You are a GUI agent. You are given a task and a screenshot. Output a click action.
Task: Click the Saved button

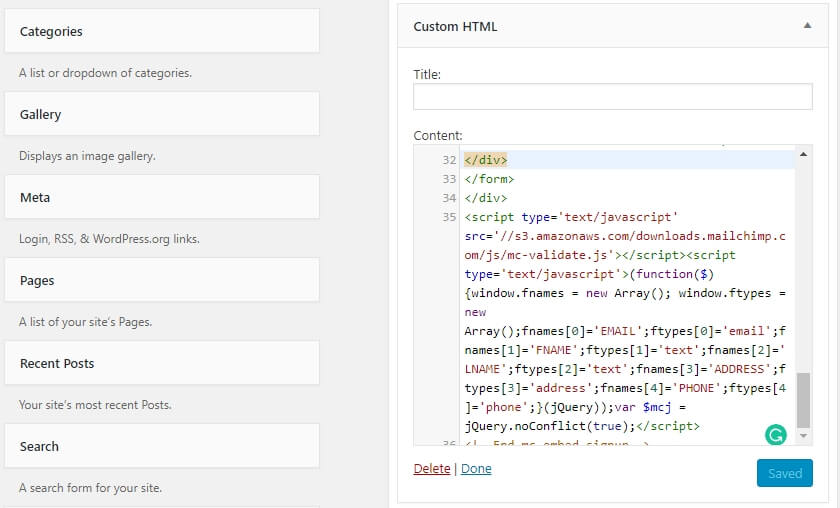785,473
